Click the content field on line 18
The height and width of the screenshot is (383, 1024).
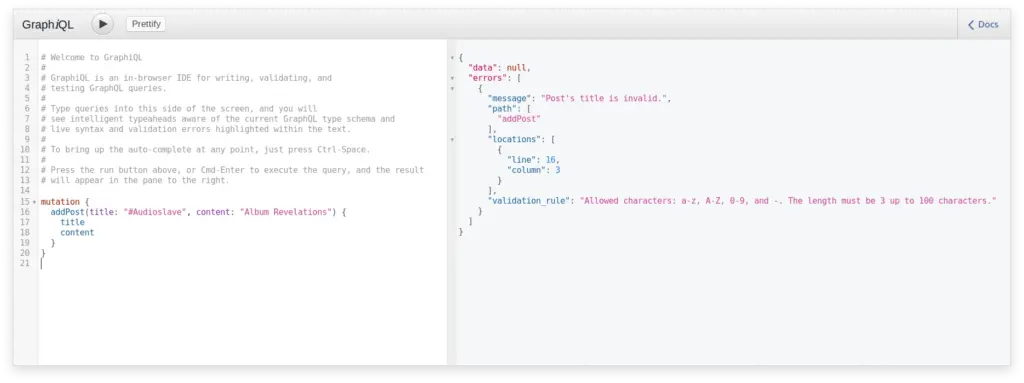77,232
